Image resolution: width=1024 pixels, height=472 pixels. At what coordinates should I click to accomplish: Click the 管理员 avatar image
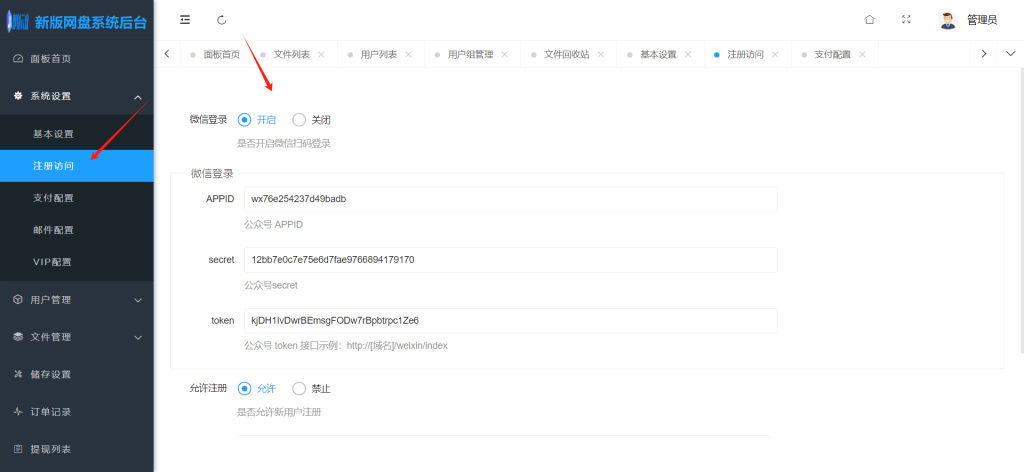tap(948, 20)
